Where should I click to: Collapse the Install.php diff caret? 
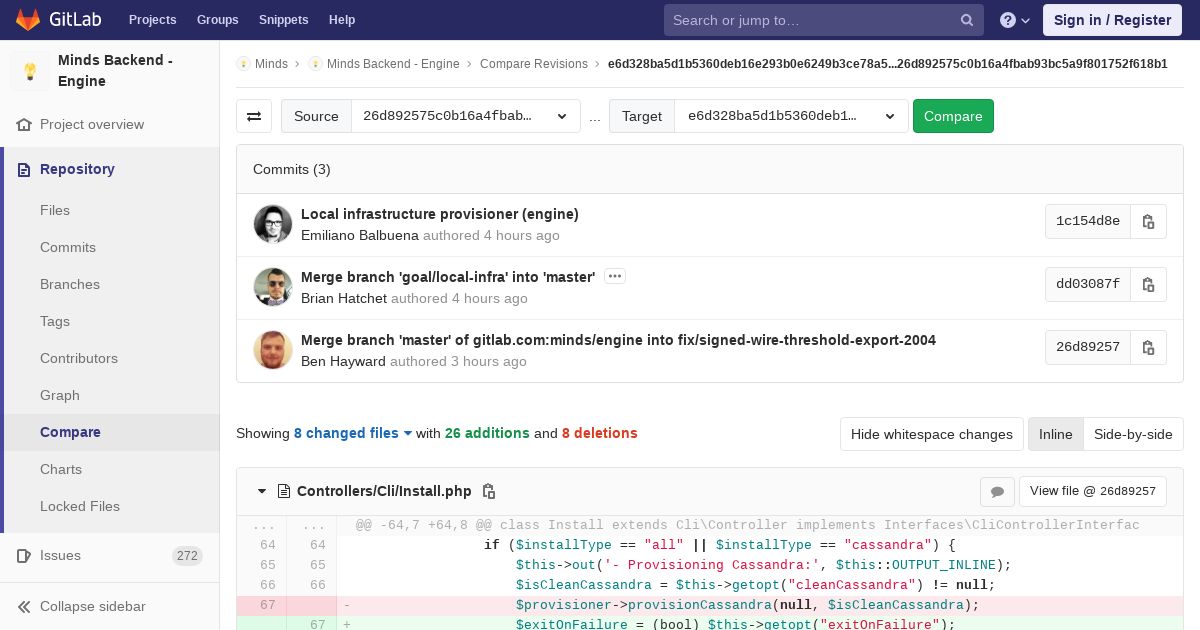point(262,491)
